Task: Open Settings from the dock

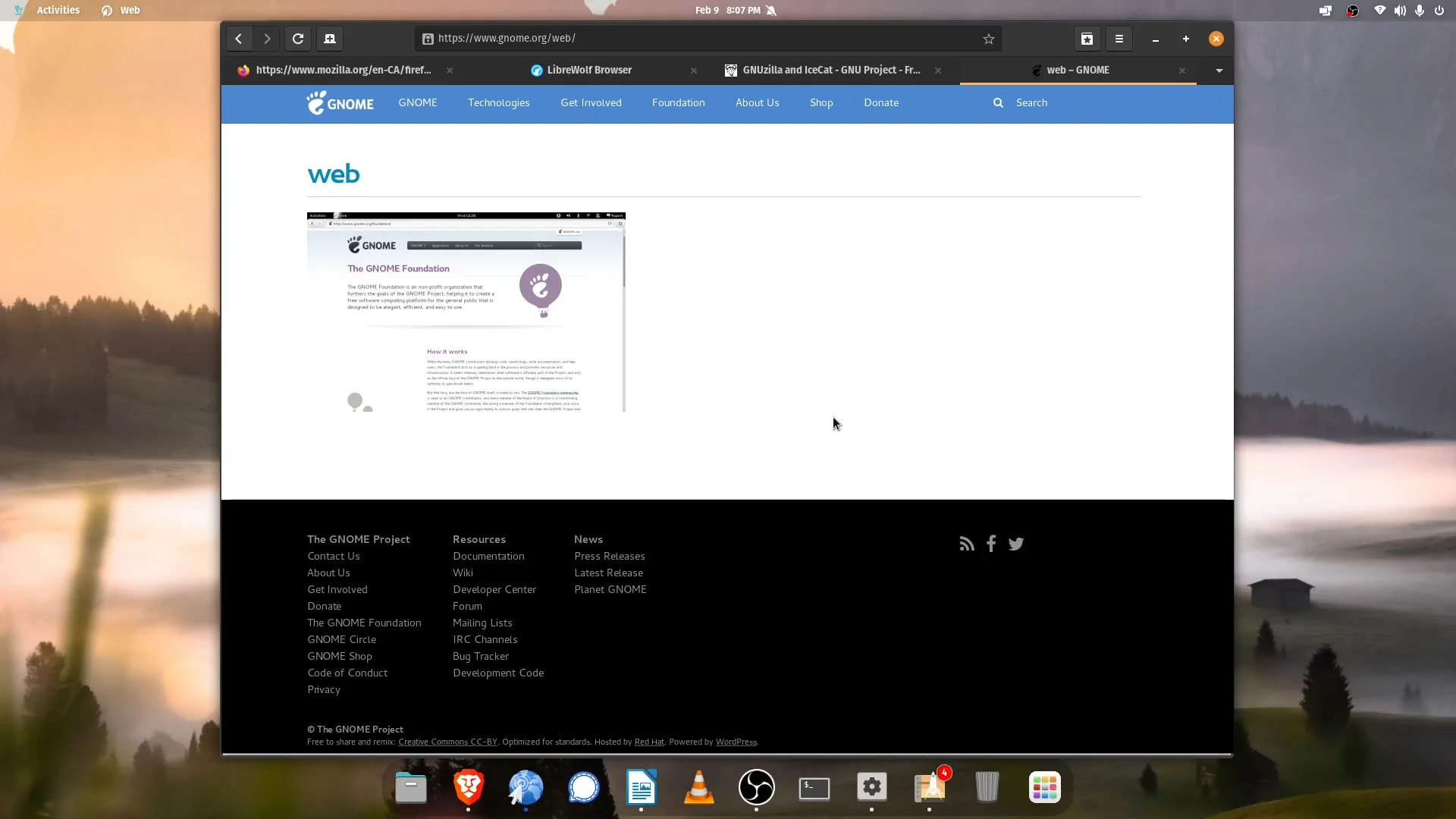Action: point(872,788)
